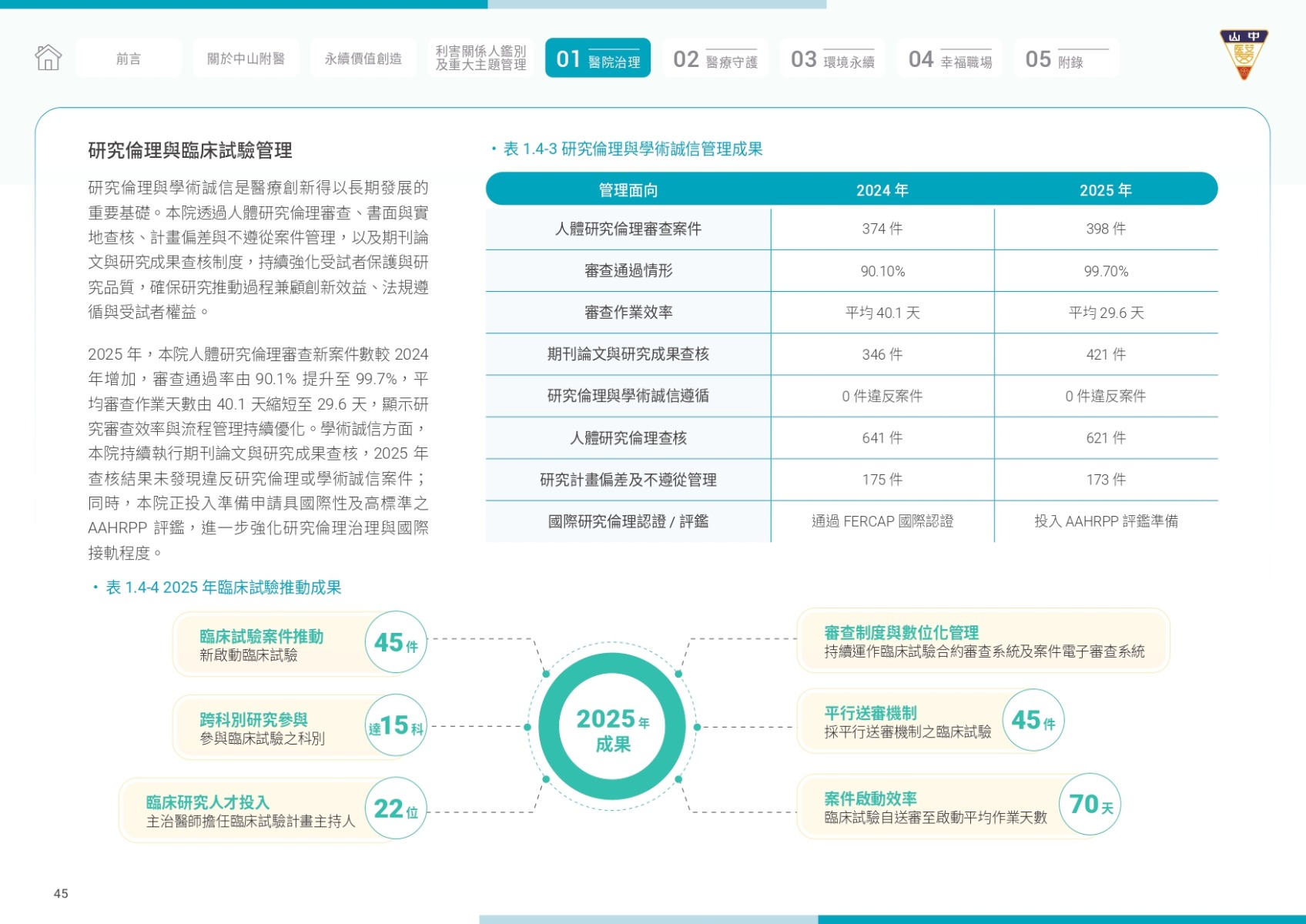Click the 621 件 cell
Screen dimensions: 1306x924
(x=1106, y=437)
